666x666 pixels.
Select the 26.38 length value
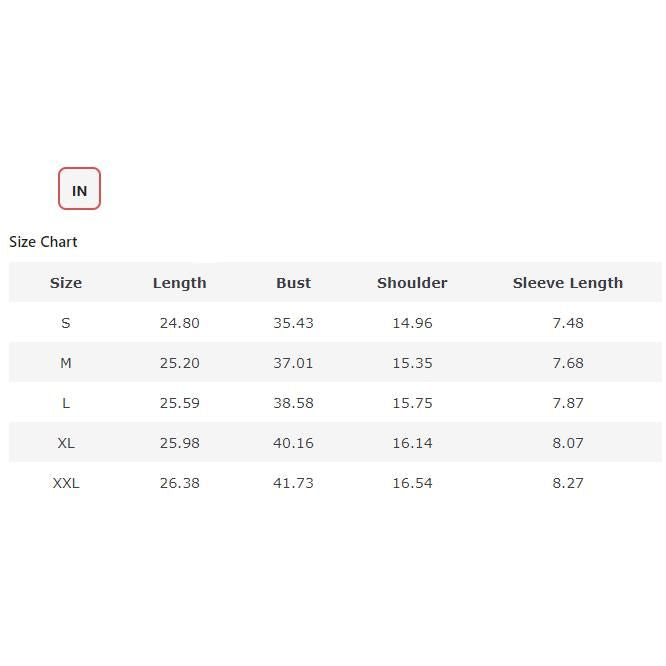point(180,483)
